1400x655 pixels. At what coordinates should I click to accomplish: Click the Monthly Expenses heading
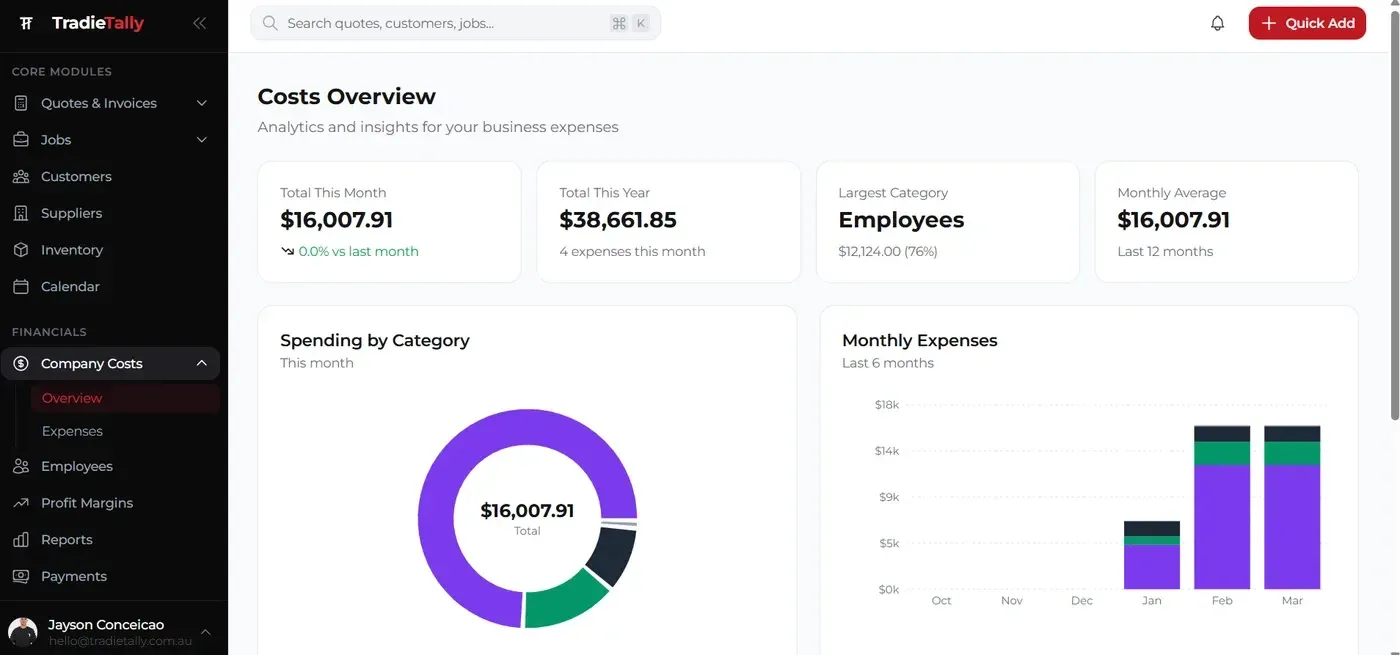920,340
